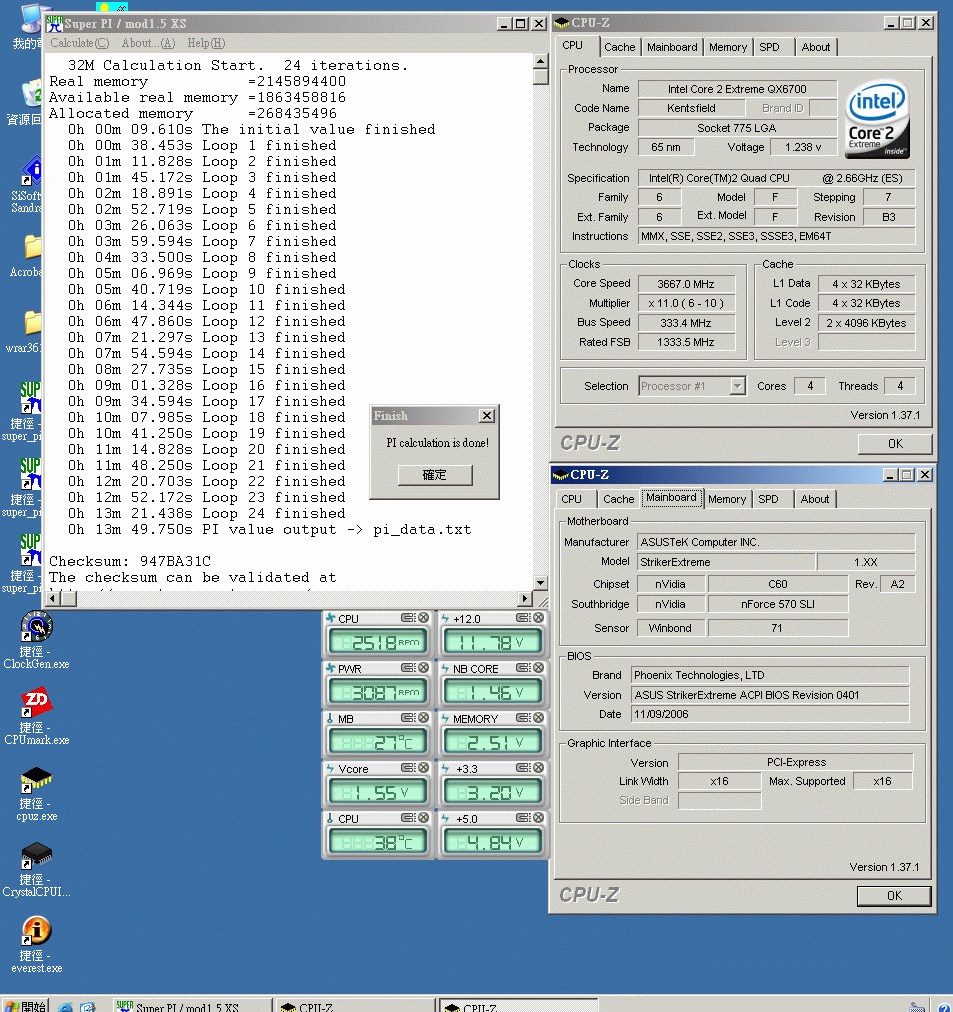Image resolution: width=953 pixels, height=1012 pixels.
Task: Open Help menu in Super PI
Action: (x=206, y=43)
